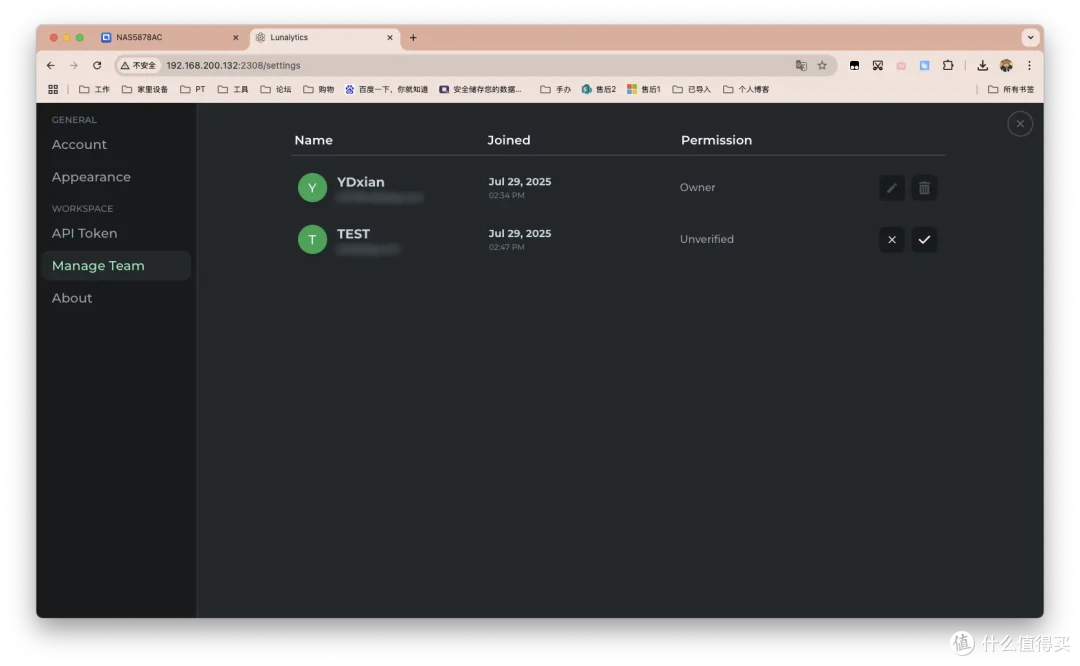Go back in browser history

(50, 65)
